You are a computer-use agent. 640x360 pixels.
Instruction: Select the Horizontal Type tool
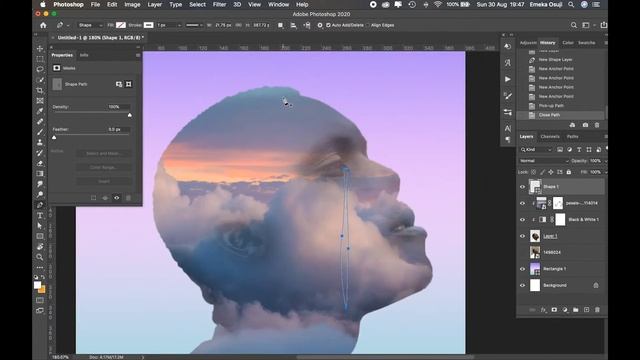point(40,216)
